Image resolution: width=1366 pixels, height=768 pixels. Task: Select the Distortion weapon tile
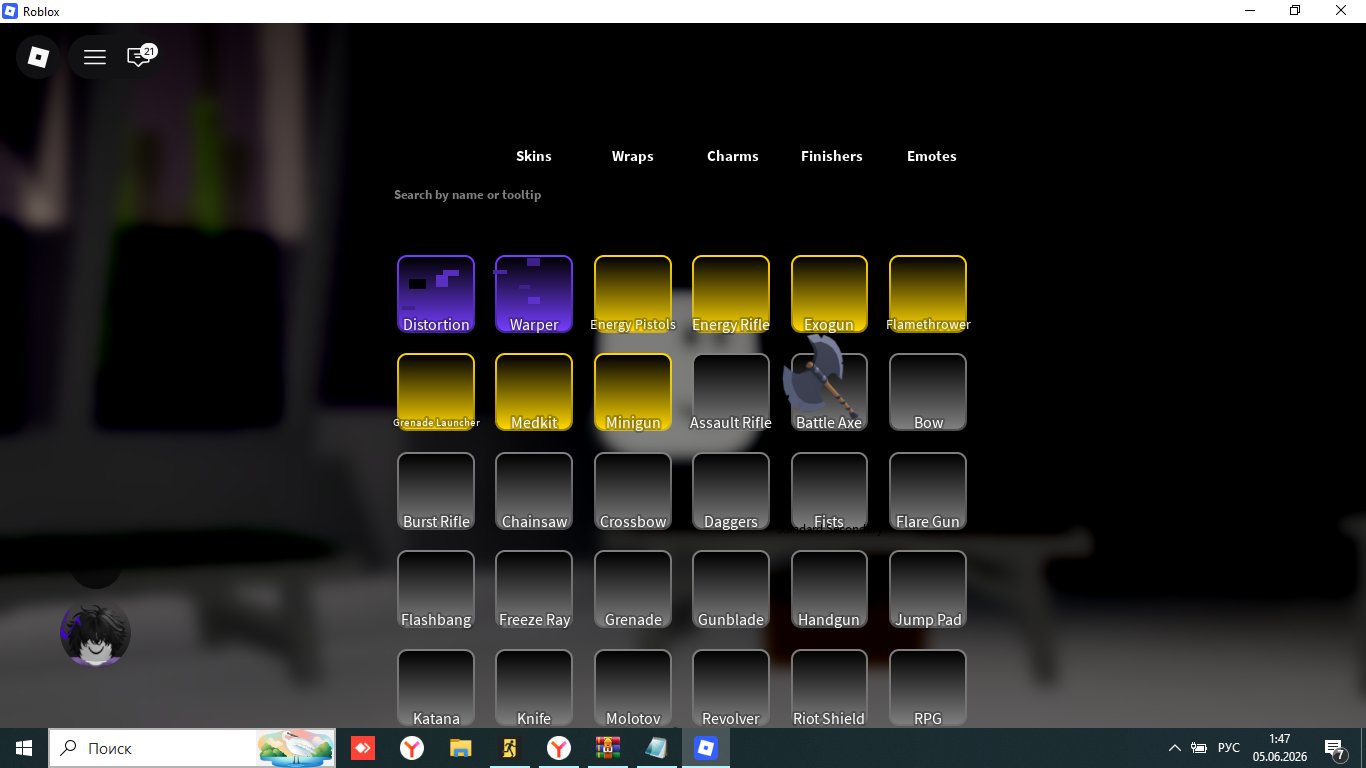pyautogui.click(x=436, y=294)
